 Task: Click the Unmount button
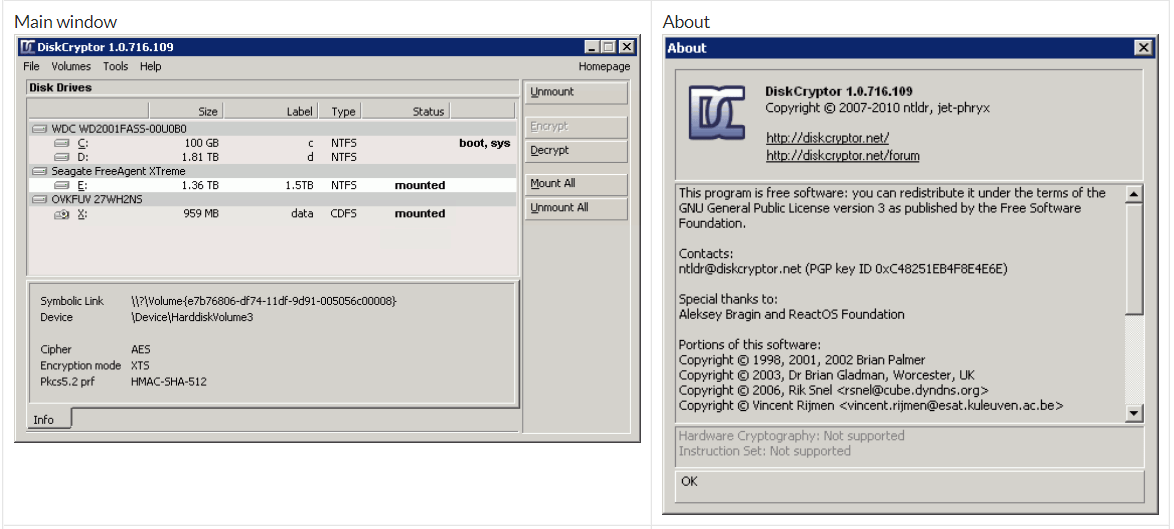pyautogui.click(x=576, y=93)
